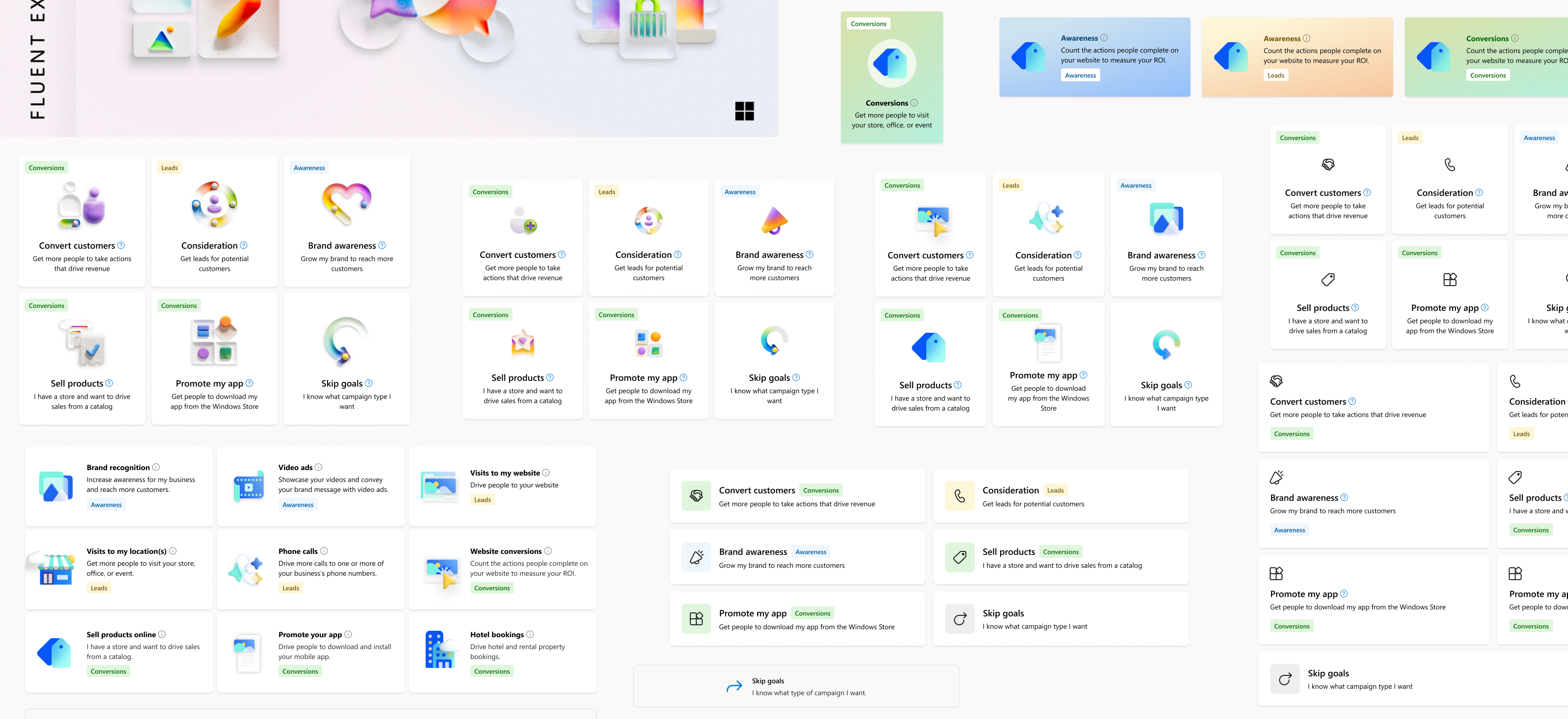Click the Conversions tag under Promote your app

[300, 671]
